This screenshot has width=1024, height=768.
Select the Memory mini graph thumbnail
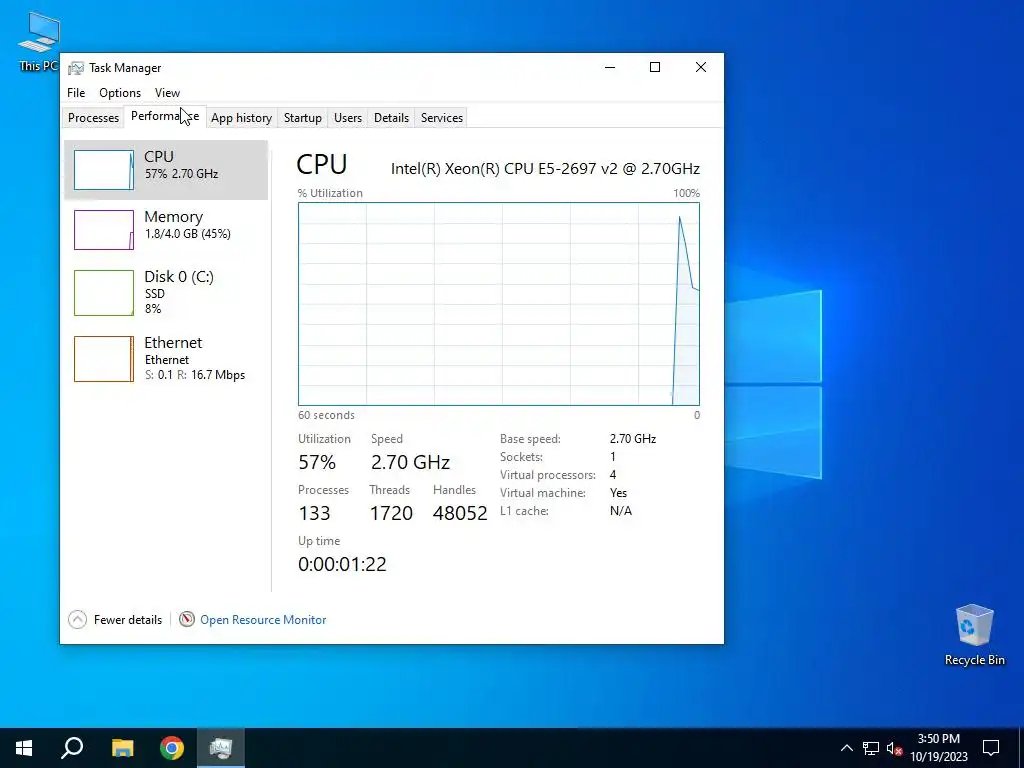point(104,230)
